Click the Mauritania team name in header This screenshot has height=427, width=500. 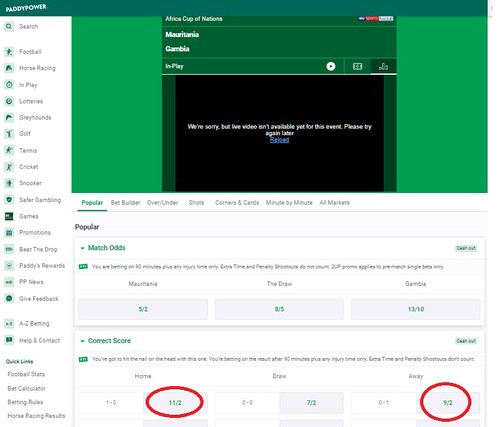point(182,34)
